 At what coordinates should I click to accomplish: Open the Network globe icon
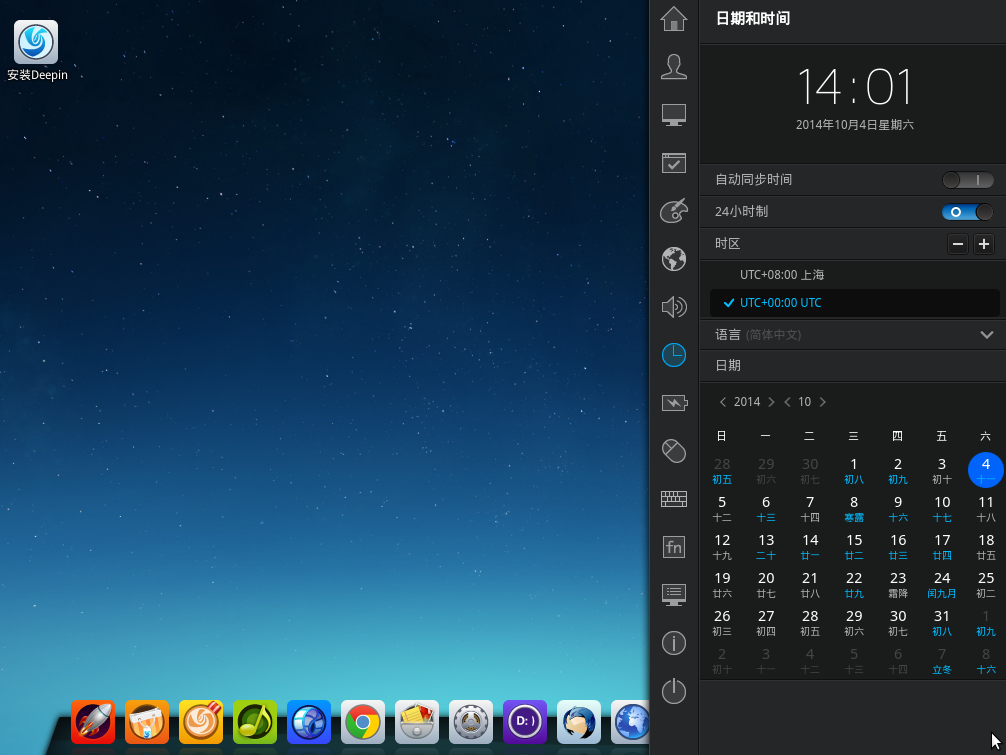[x=674, y=259]
